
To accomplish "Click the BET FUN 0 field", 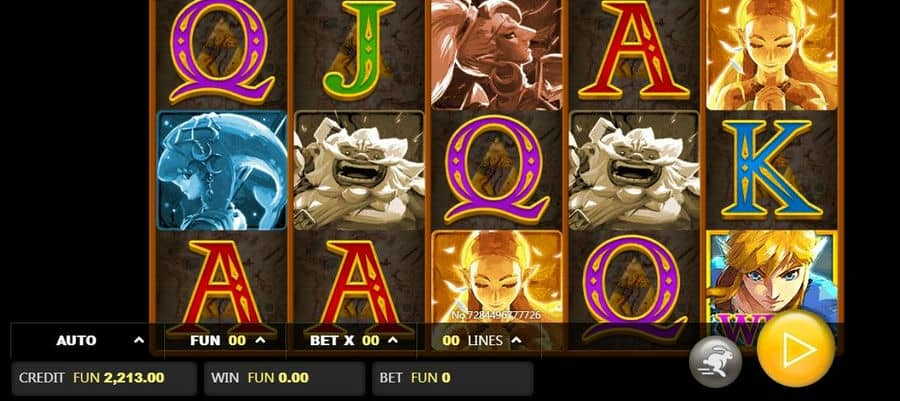I will tap(452, 378).
